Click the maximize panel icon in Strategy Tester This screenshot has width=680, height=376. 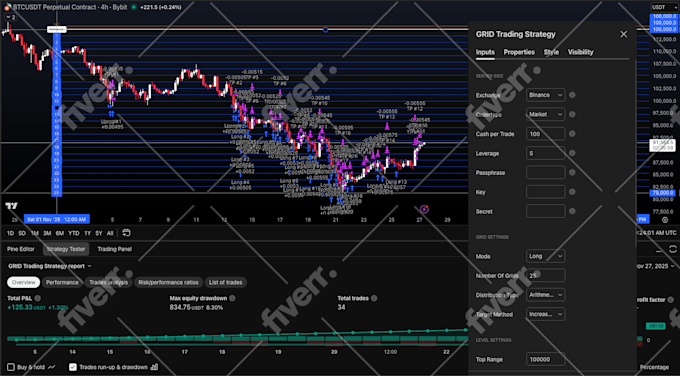(673, 249)
